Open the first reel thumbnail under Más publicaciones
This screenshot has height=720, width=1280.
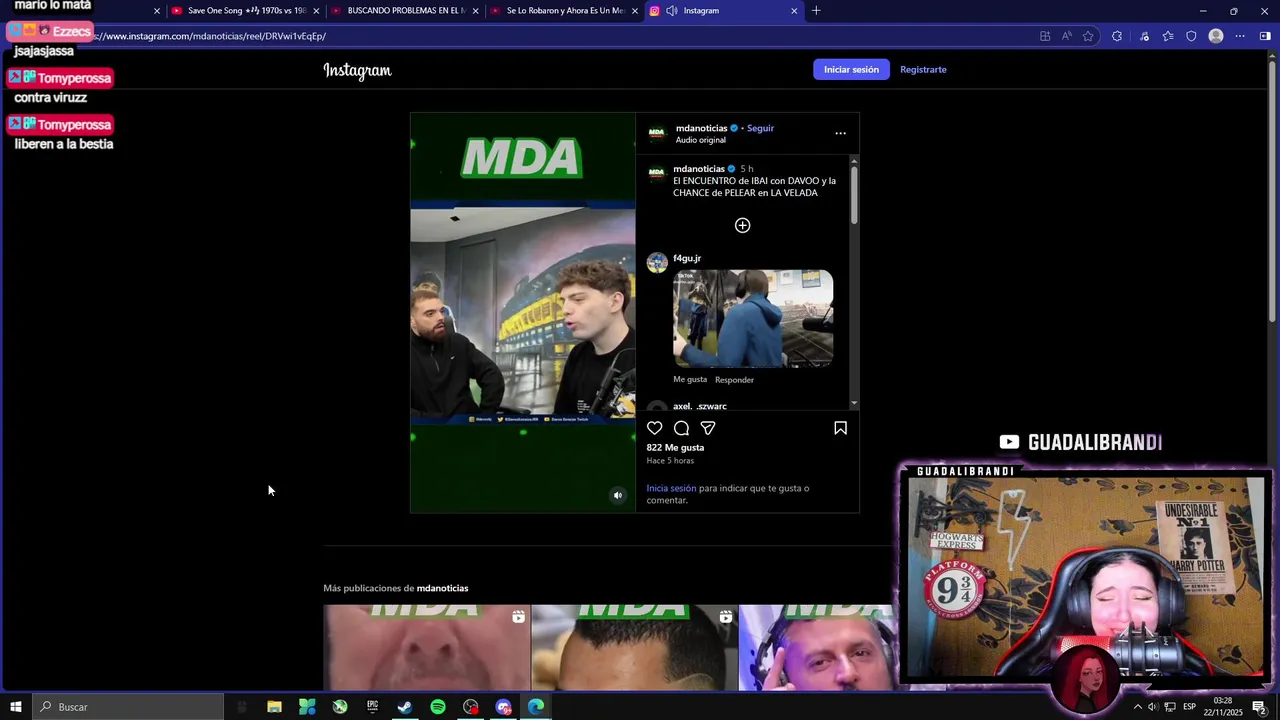tap(427, 647)
